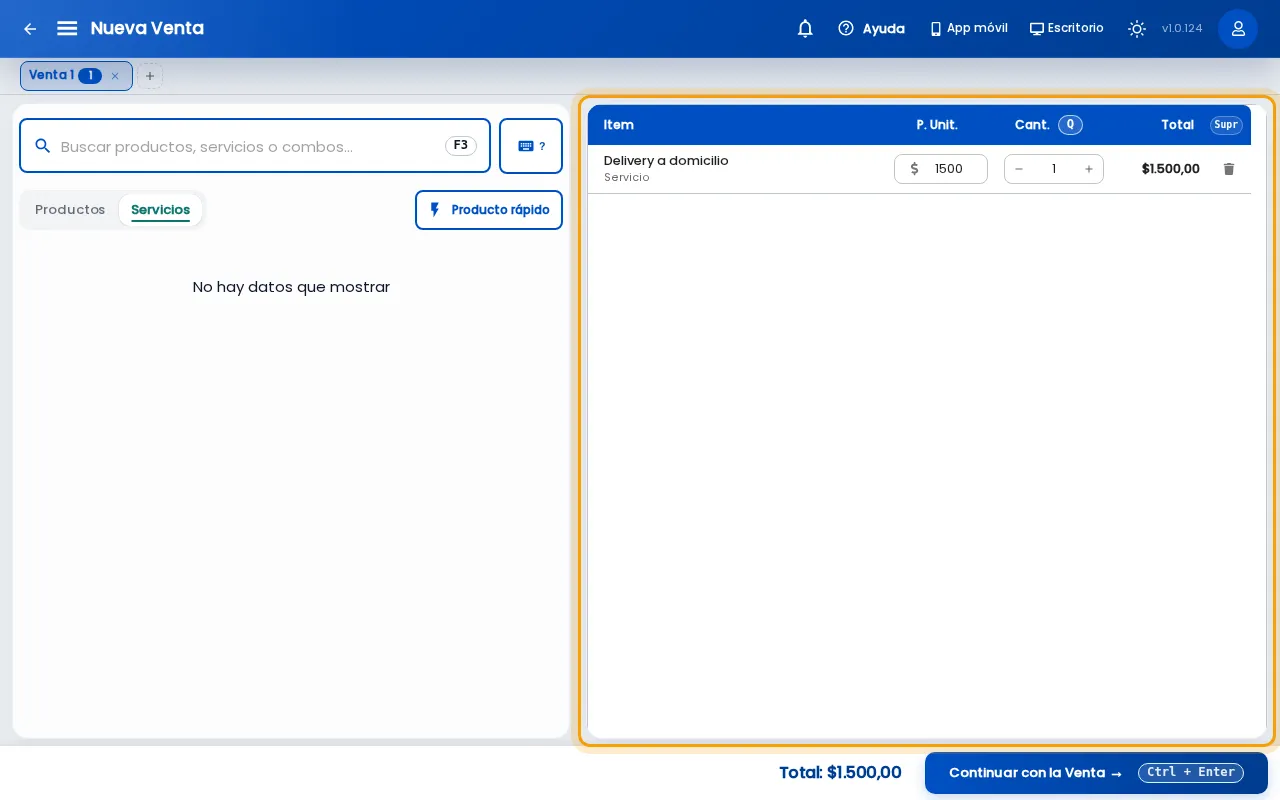
Task: Delete the Delivery a domicilio item
Action: (x=1229, y=169)
